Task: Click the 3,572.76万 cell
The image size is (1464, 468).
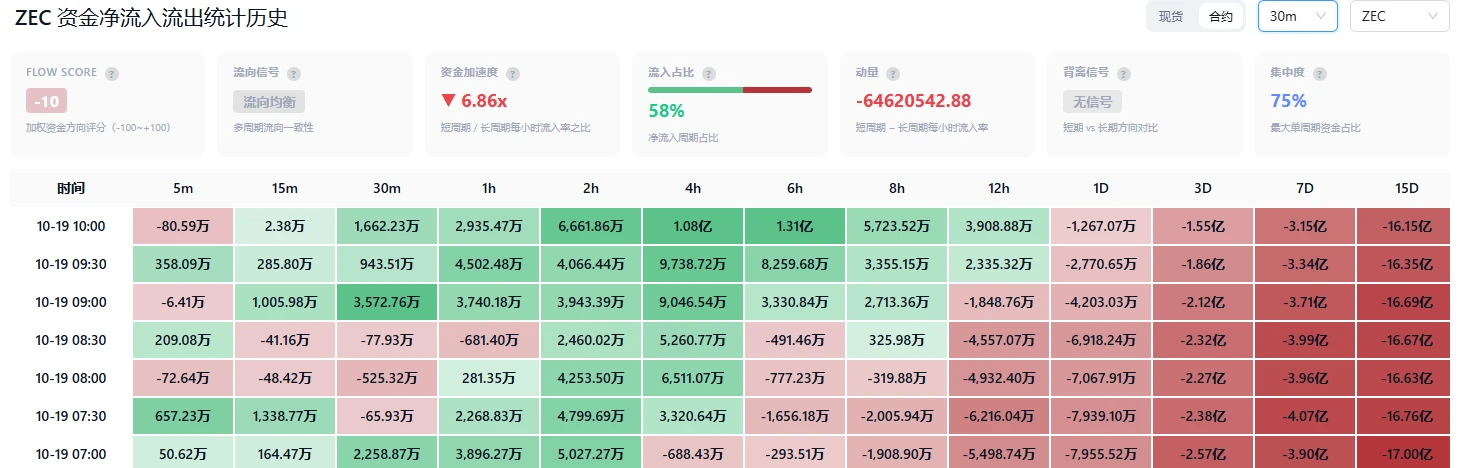Action: click(x=387, y=303)
